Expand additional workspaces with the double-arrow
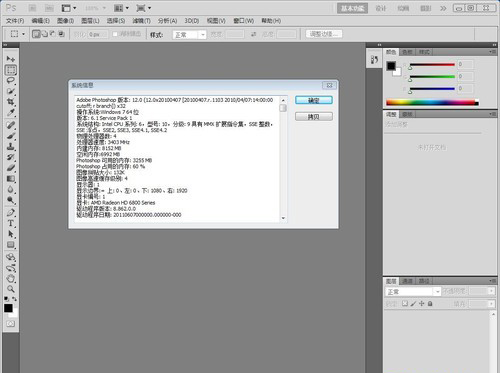Image resolution: width=500 pixels, height=373 pixels. 443,8
